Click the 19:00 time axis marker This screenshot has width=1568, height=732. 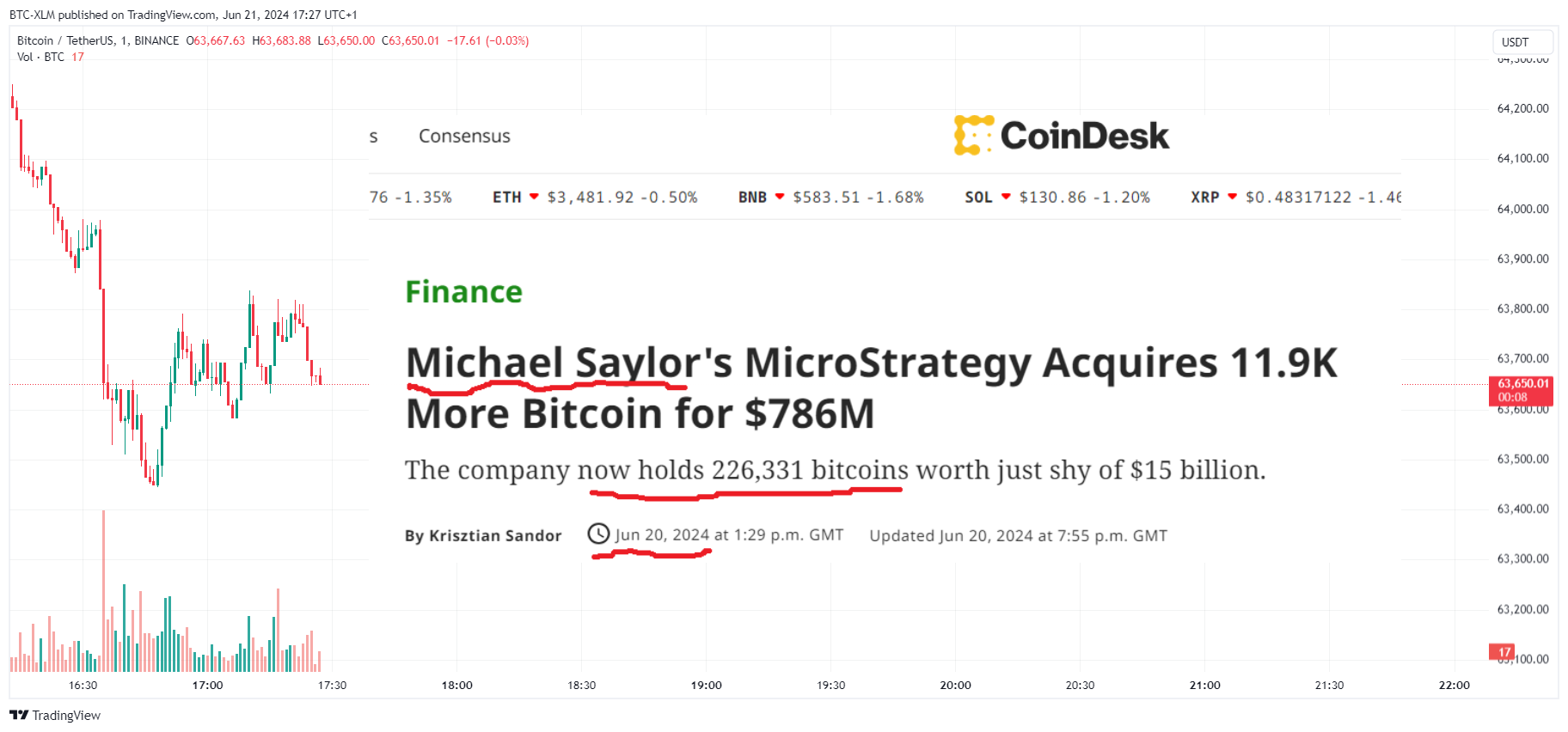(x=706, y=685)
